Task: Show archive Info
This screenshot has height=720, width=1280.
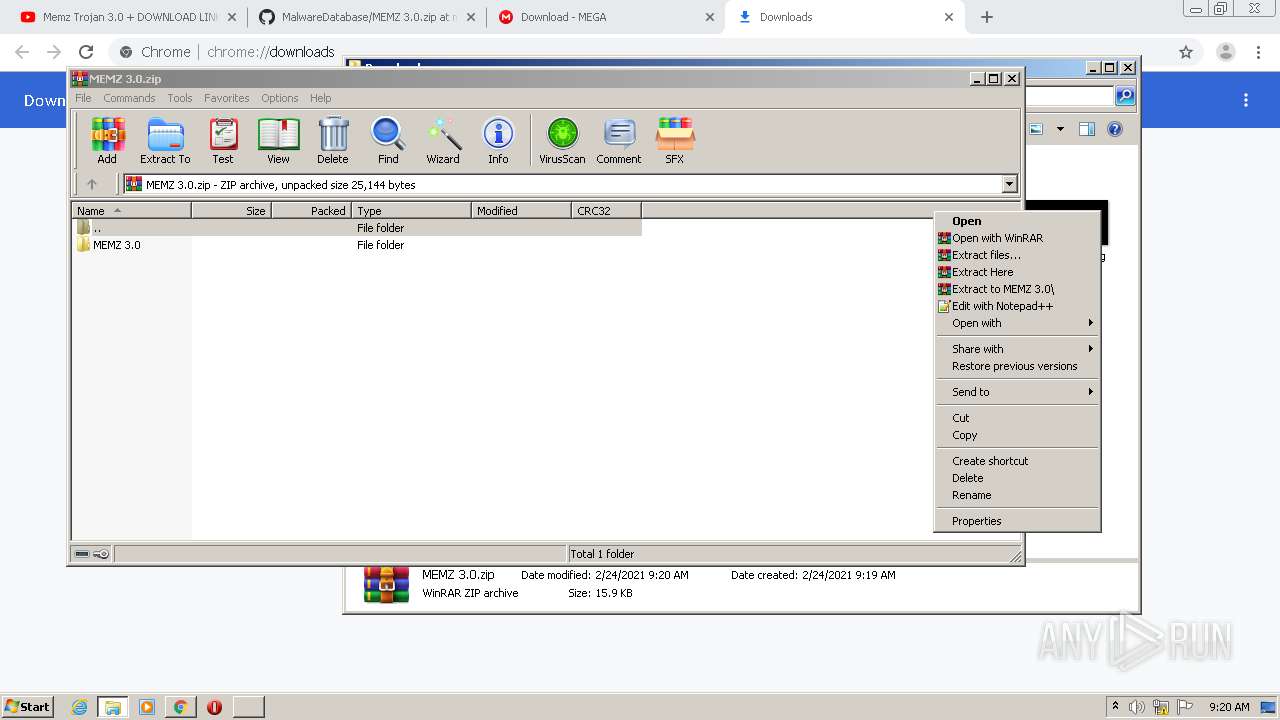Action: tap(498, 141)
